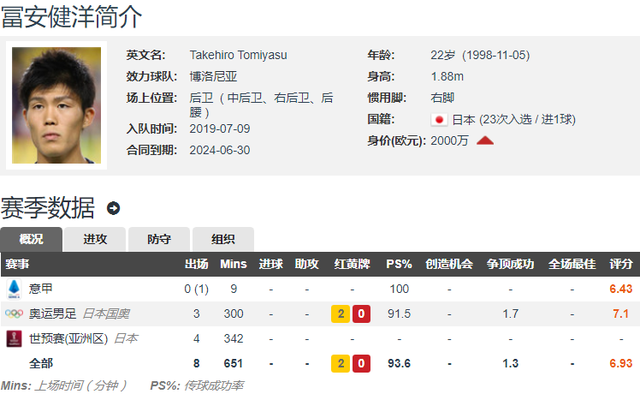
Task: Open the 概况 tab
Action: click(x=31, y=239)
